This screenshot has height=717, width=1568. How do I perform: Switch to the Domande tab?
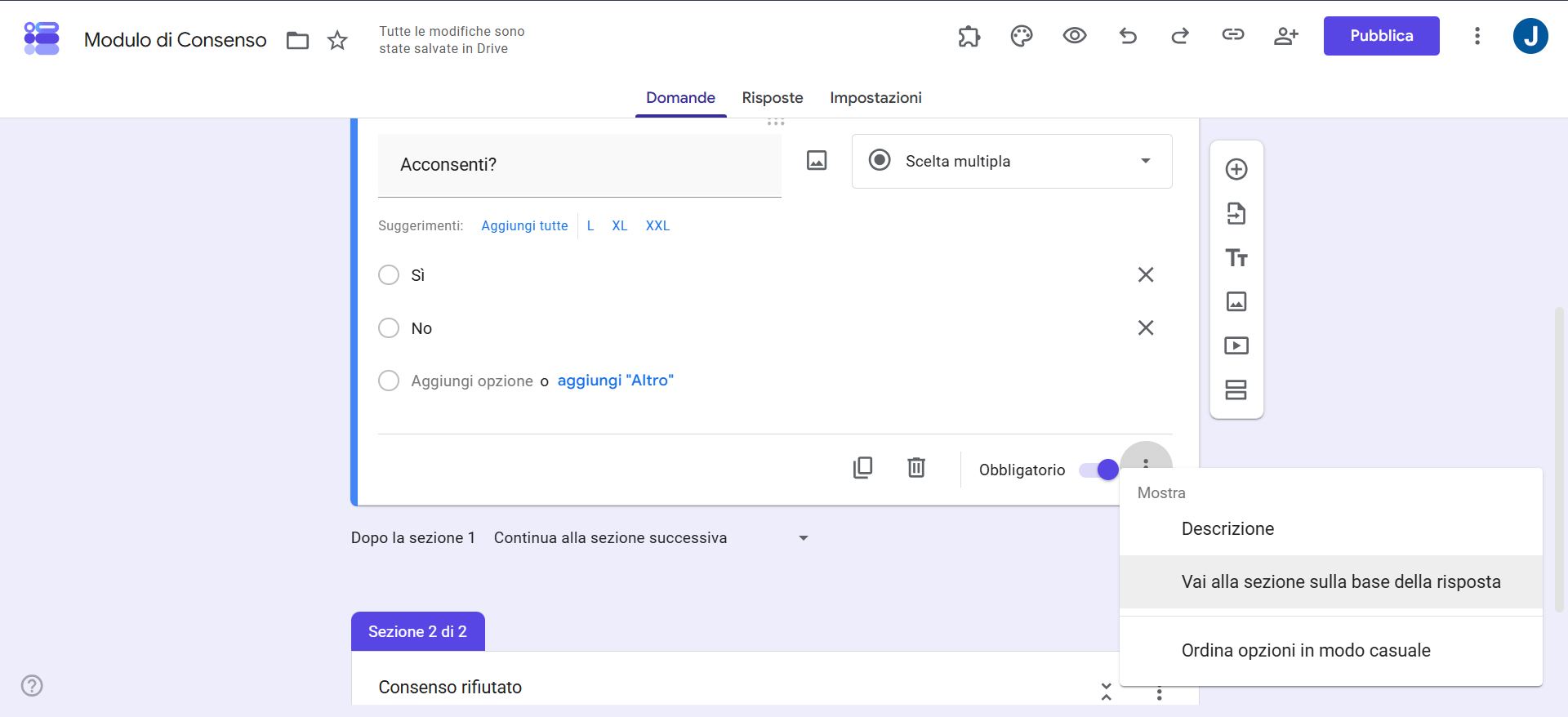(680, 98)
